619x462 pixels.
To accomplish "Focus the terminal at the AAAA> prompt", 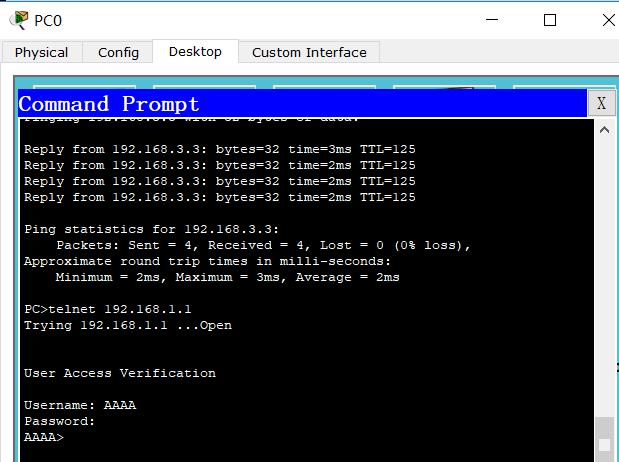I will click(x=44, y=437).
